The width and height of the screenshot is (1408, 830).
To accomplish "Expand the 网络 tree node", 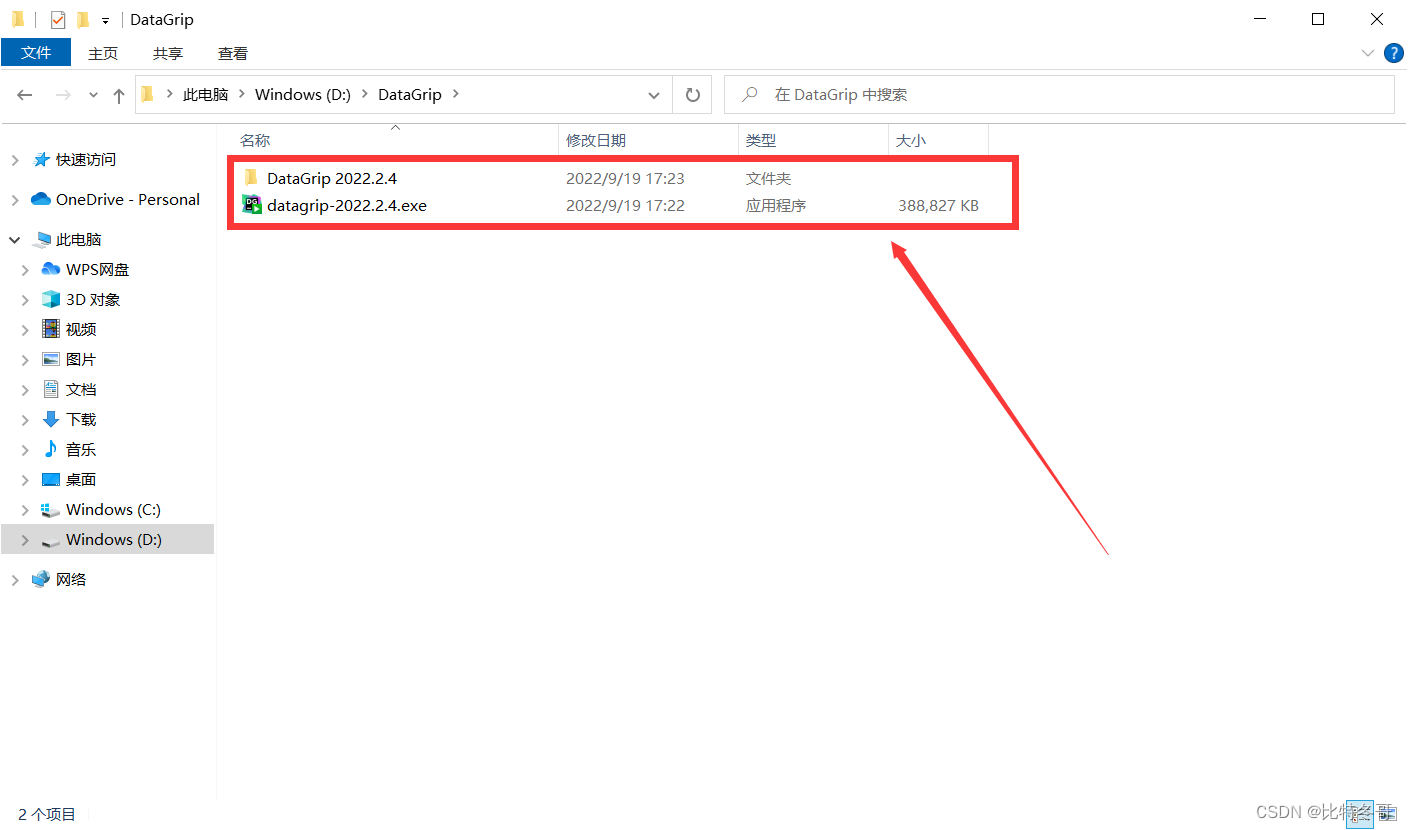I will [15, 580].
